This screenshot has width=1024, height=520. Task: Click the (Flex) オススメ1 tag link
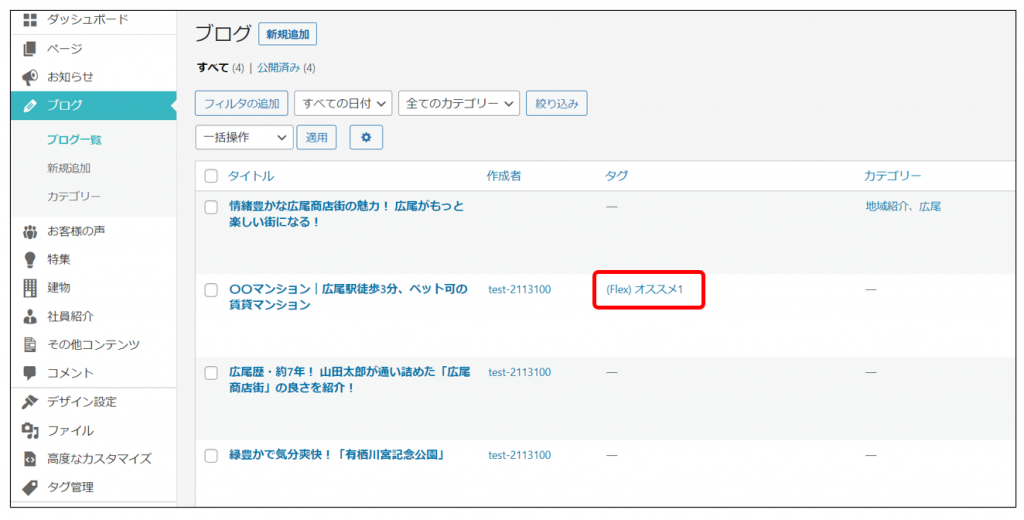click(x=644, y=289)
